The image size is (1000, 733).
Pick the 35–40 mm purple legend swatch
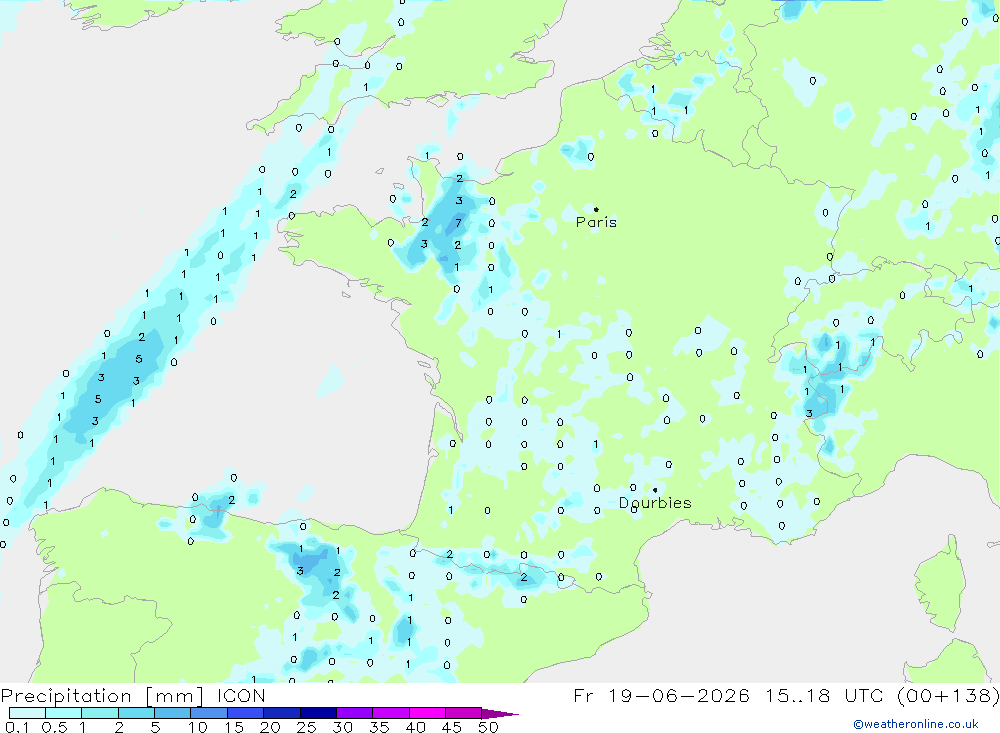(x=390, y=713)
